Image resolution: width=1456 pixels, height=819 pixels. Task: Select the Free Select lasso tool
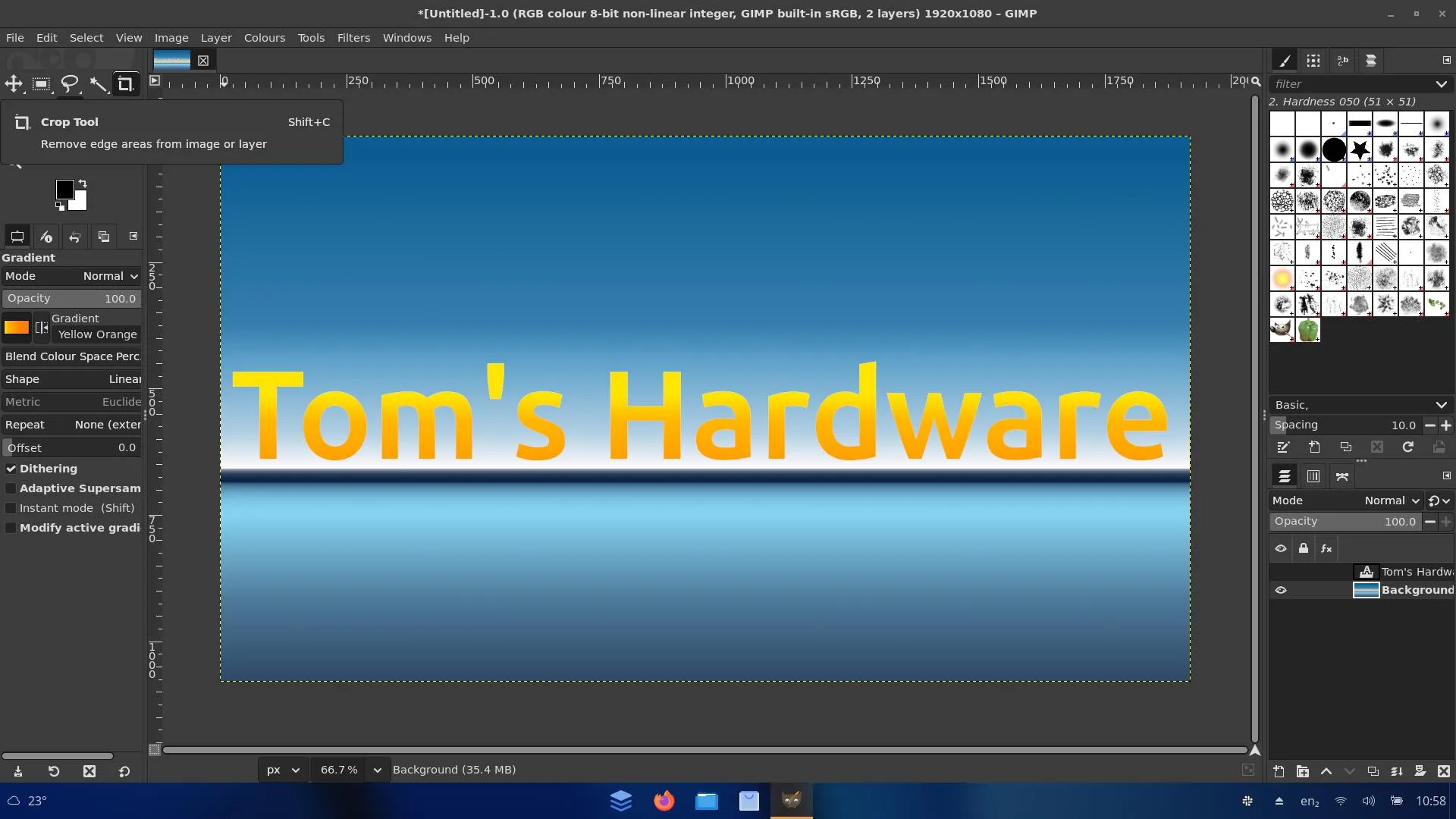click(x=70, y=83)
